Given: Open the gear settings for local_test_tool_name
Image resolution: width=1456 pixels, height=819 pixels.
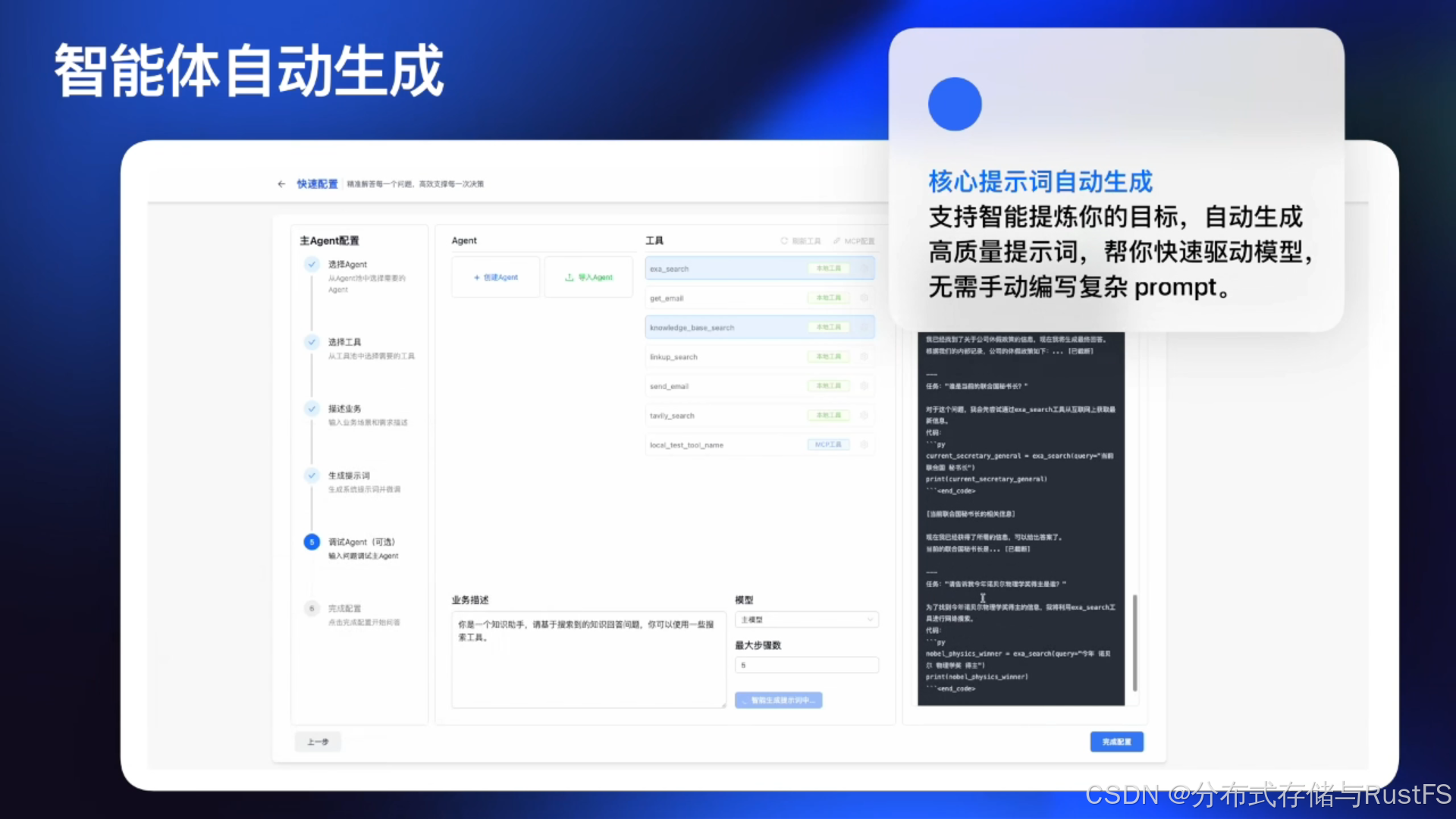Looking at the screenshot, I should pos(864,444).
